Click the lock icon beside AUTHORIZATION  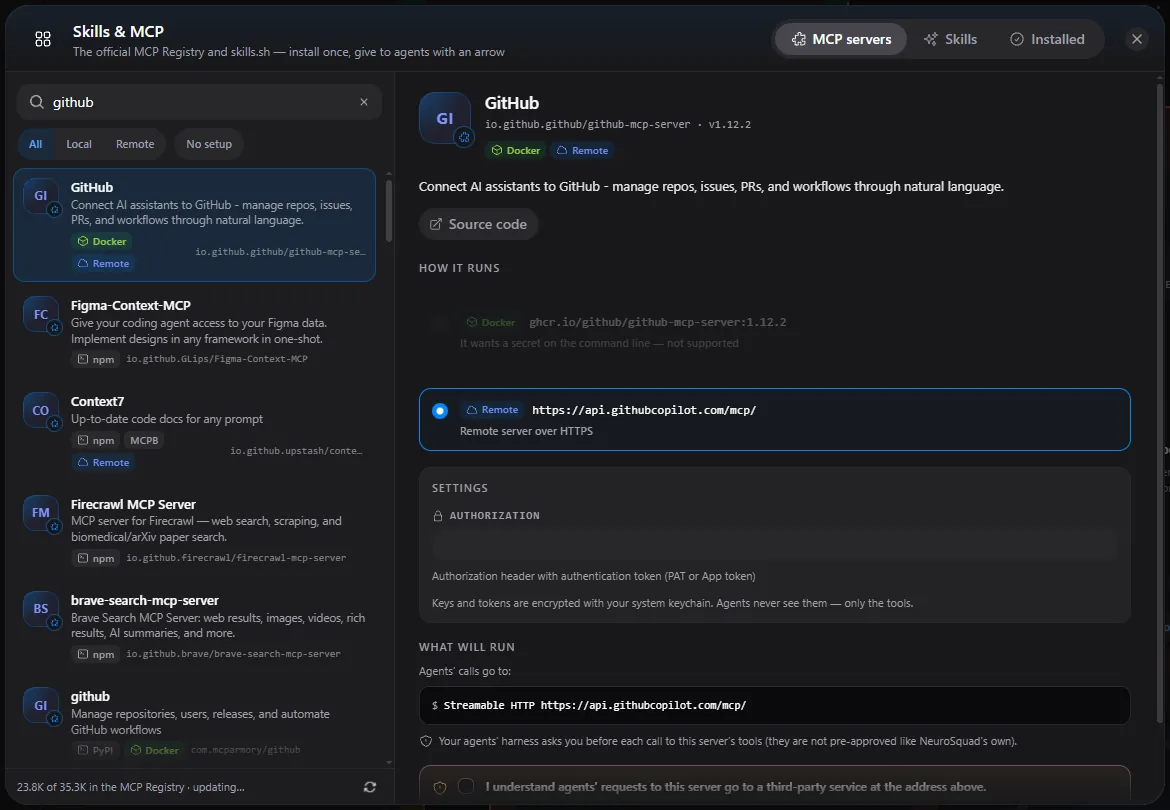pyautogui.click(x=438, y=516)
